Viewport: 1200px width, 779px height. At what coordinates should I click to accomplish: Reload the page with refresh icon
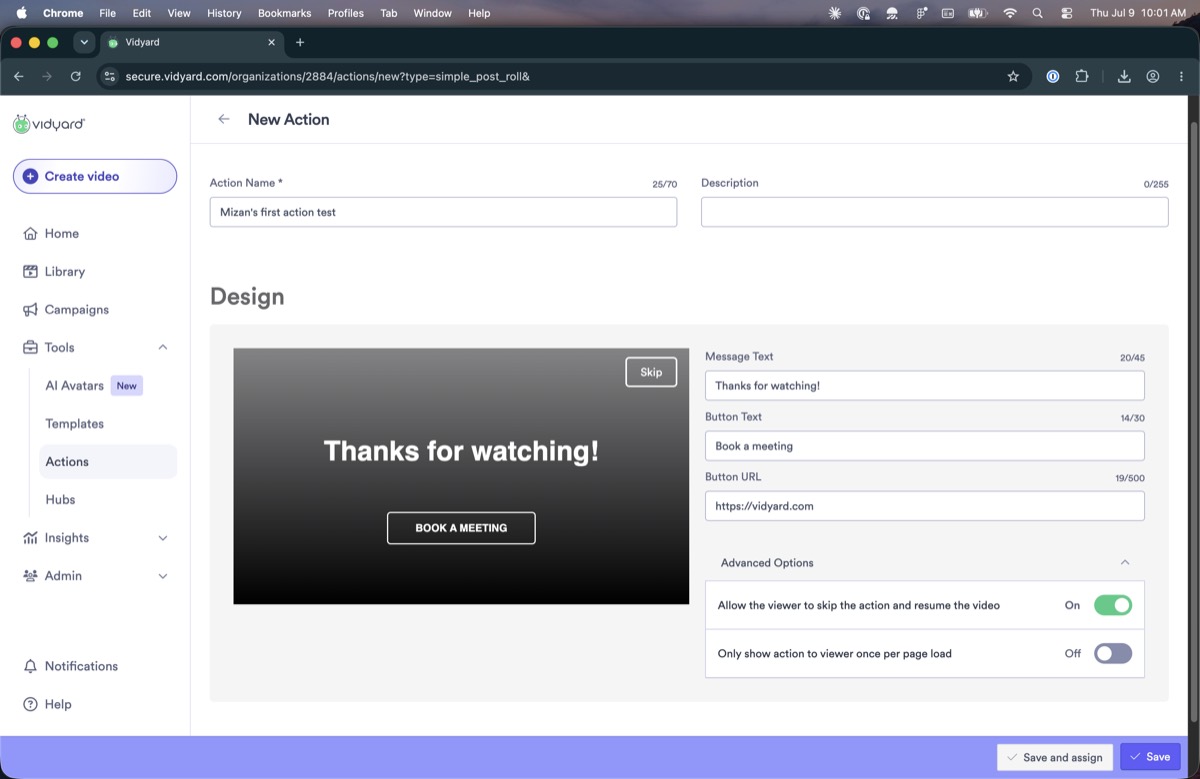coord(75,76)
